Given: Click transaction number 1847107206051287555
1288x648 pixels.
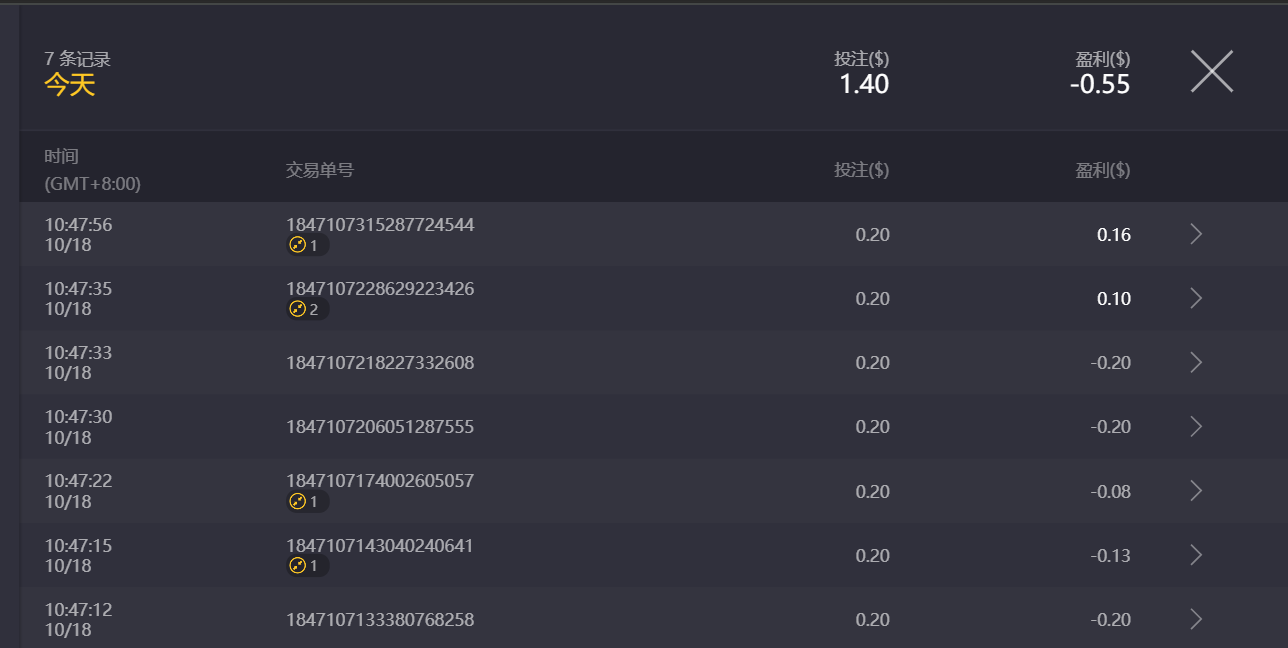Looking at the screenshot, I should point(380,427).
